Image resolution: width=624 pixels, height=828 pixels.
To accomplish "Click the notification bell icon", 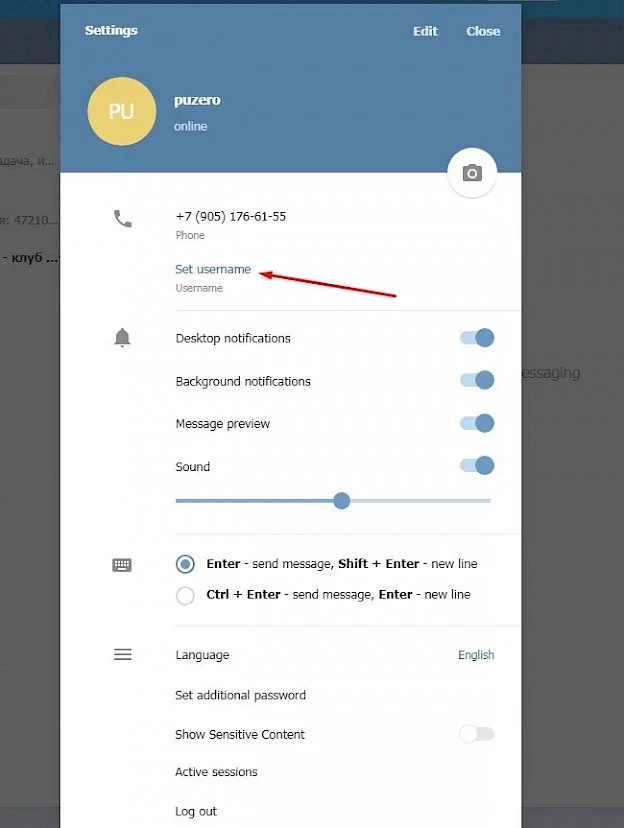I will 122,337.
